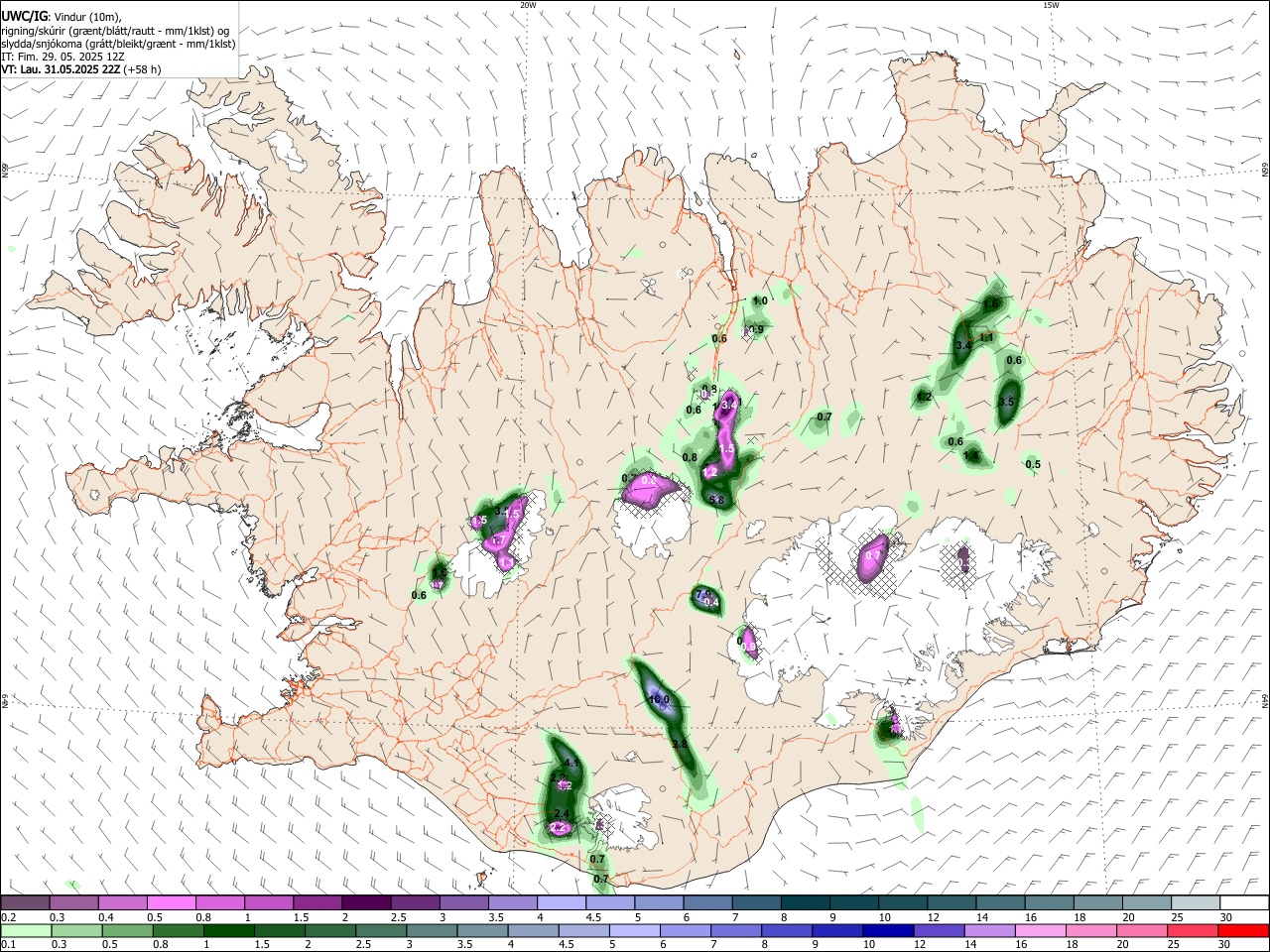Click the 10.0 precipitation value on the map
This screenshot has height=952, width=1270.
click(x=660, y=700)
